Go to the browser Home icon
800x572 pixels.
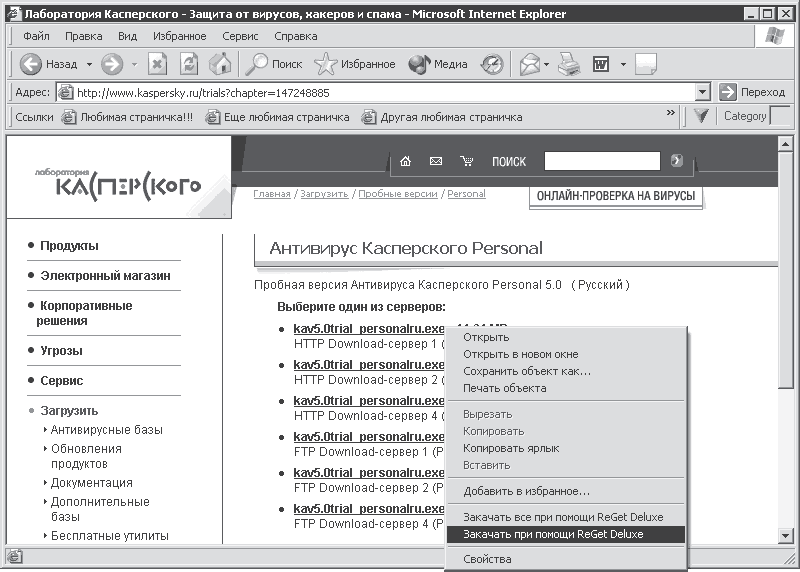pos(220,64)
